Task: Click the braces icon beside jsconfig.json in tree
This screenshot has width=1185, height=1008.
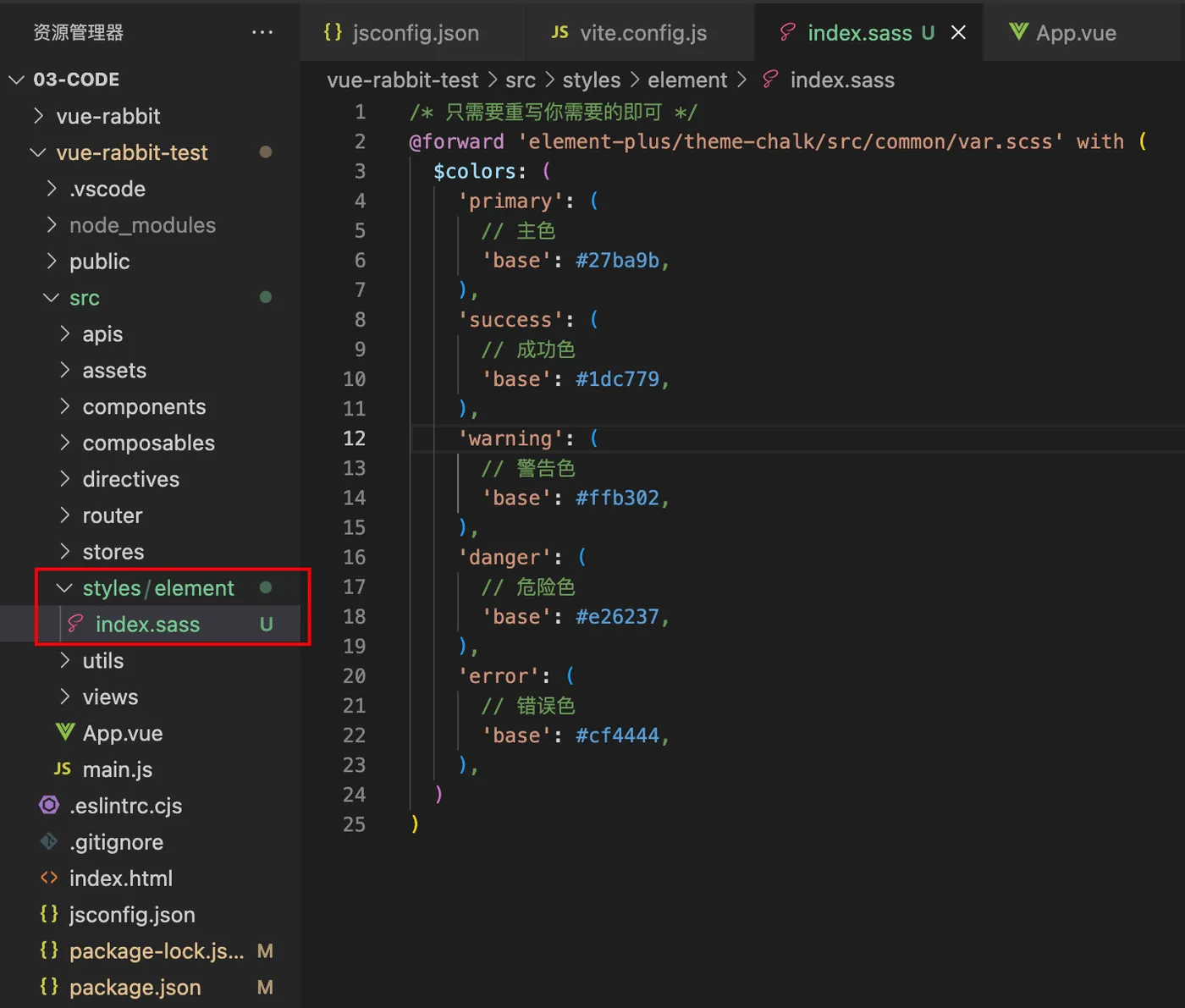Action: pos(49,914)
